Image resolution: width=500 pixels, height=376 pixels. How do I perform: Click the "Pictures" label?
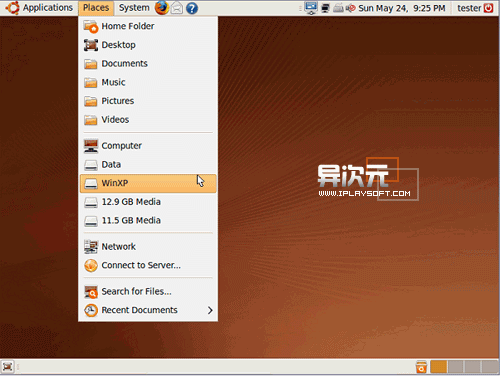(x=118, y=101)
